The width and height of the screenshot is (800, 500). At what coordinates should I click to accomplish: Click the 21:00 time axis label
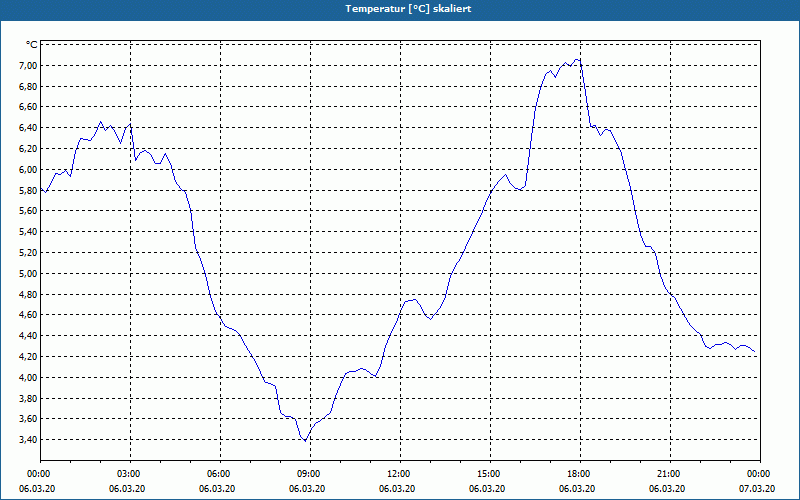(x=668, y=474)
